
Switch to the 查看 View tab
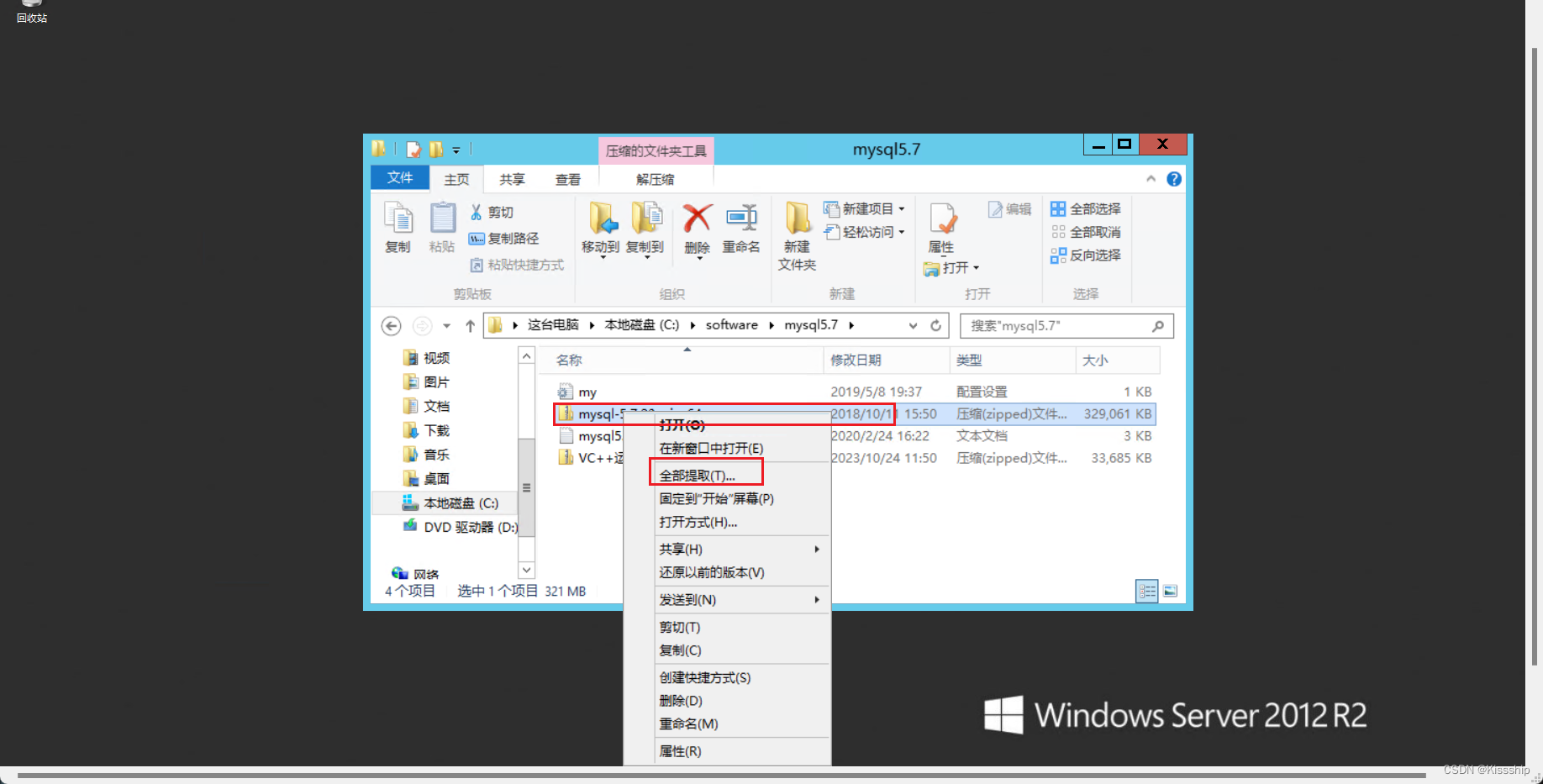(568, 179)
